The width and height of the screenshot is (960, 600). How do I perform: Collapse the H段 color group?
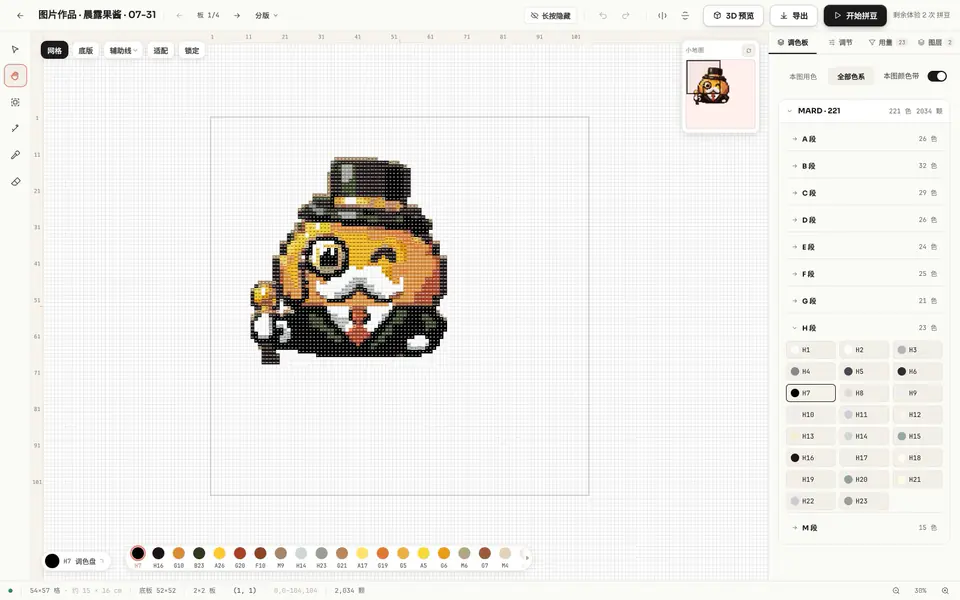[864, 328]
